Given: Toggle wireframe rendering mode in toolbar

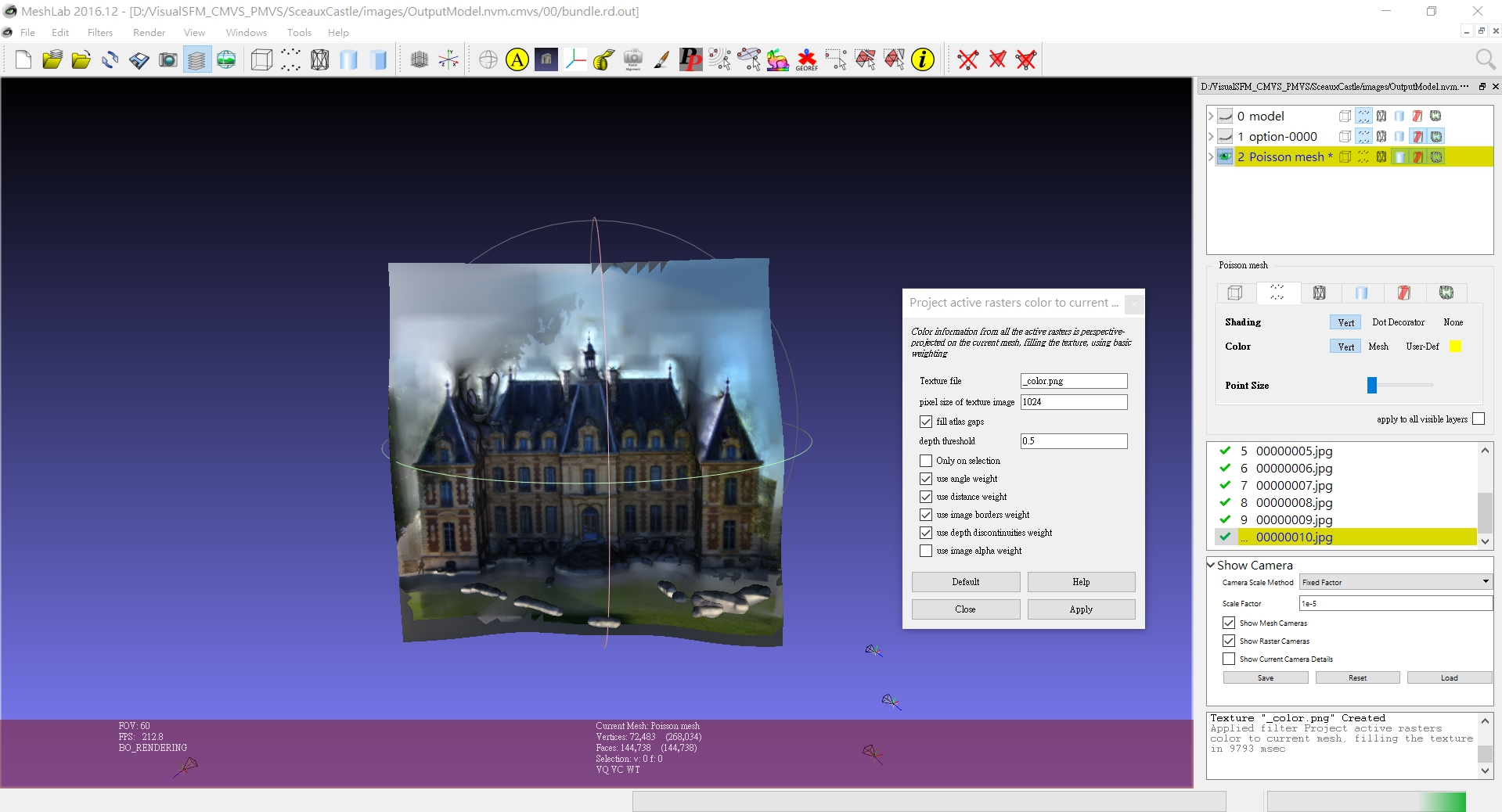Looking at the screenshot, I should click(x=319, y=59).
